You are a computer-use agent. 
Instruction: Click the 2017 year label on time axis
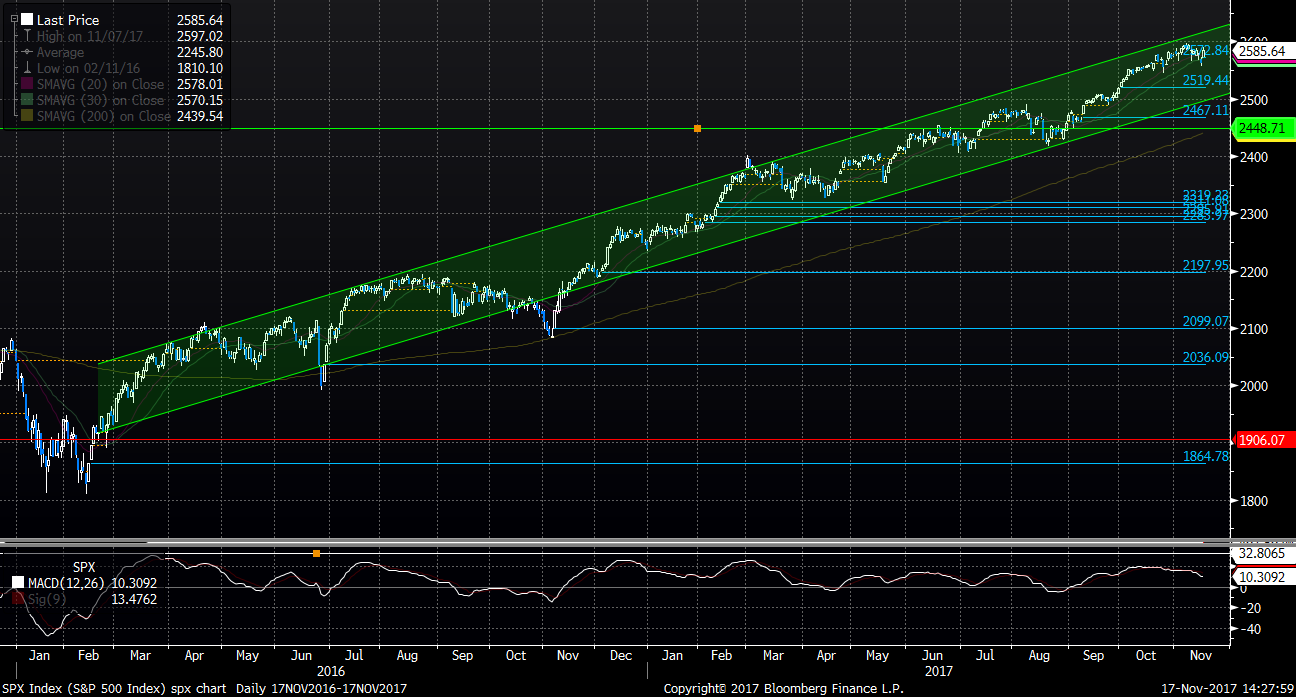tap(938, 671)
